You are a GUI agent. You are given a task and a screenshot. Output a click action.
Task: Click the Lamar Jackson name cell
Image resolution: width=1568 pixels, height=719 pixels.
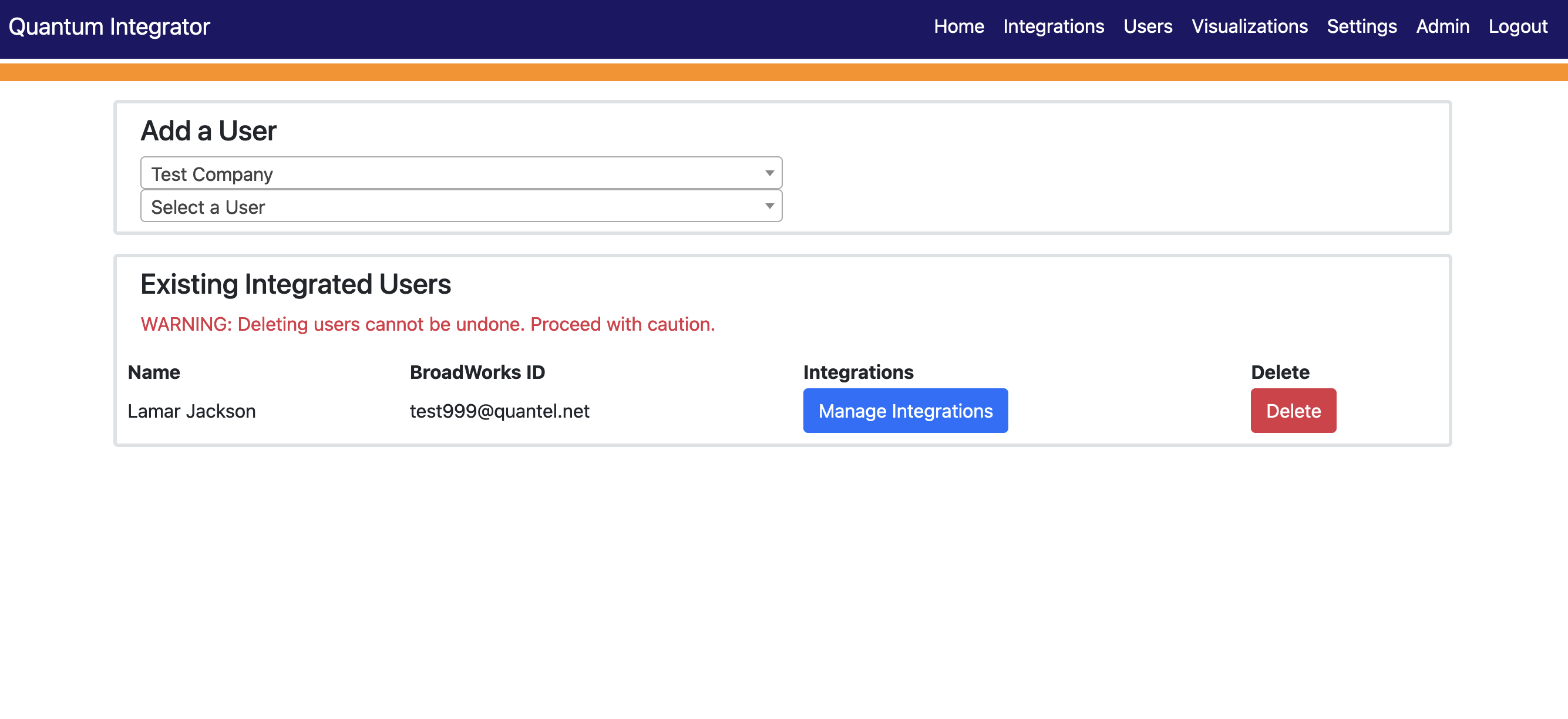coord(191,412)
